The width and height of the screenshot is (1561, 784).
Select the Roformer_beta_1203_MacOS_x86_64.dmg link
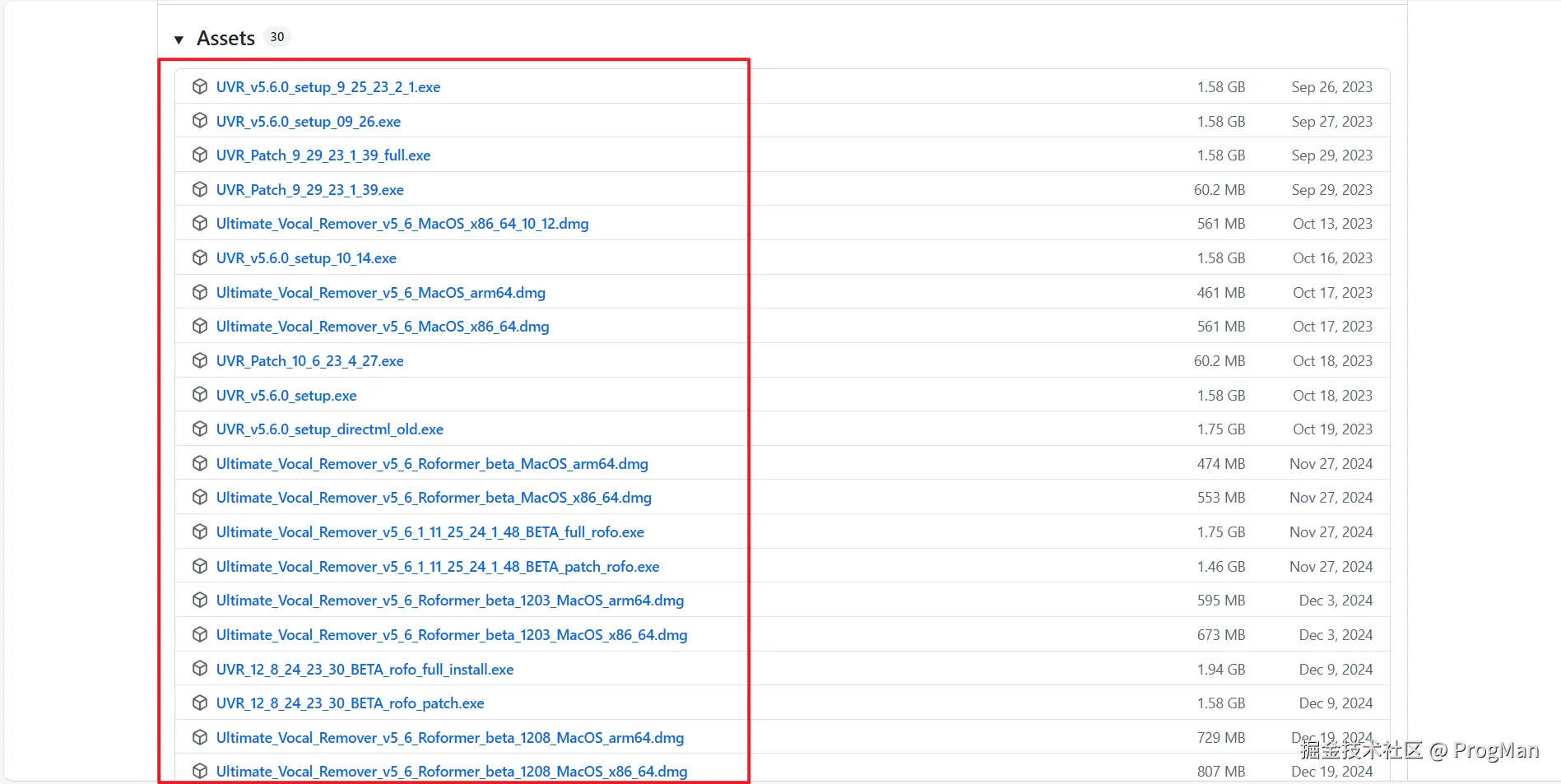(452, 635)
